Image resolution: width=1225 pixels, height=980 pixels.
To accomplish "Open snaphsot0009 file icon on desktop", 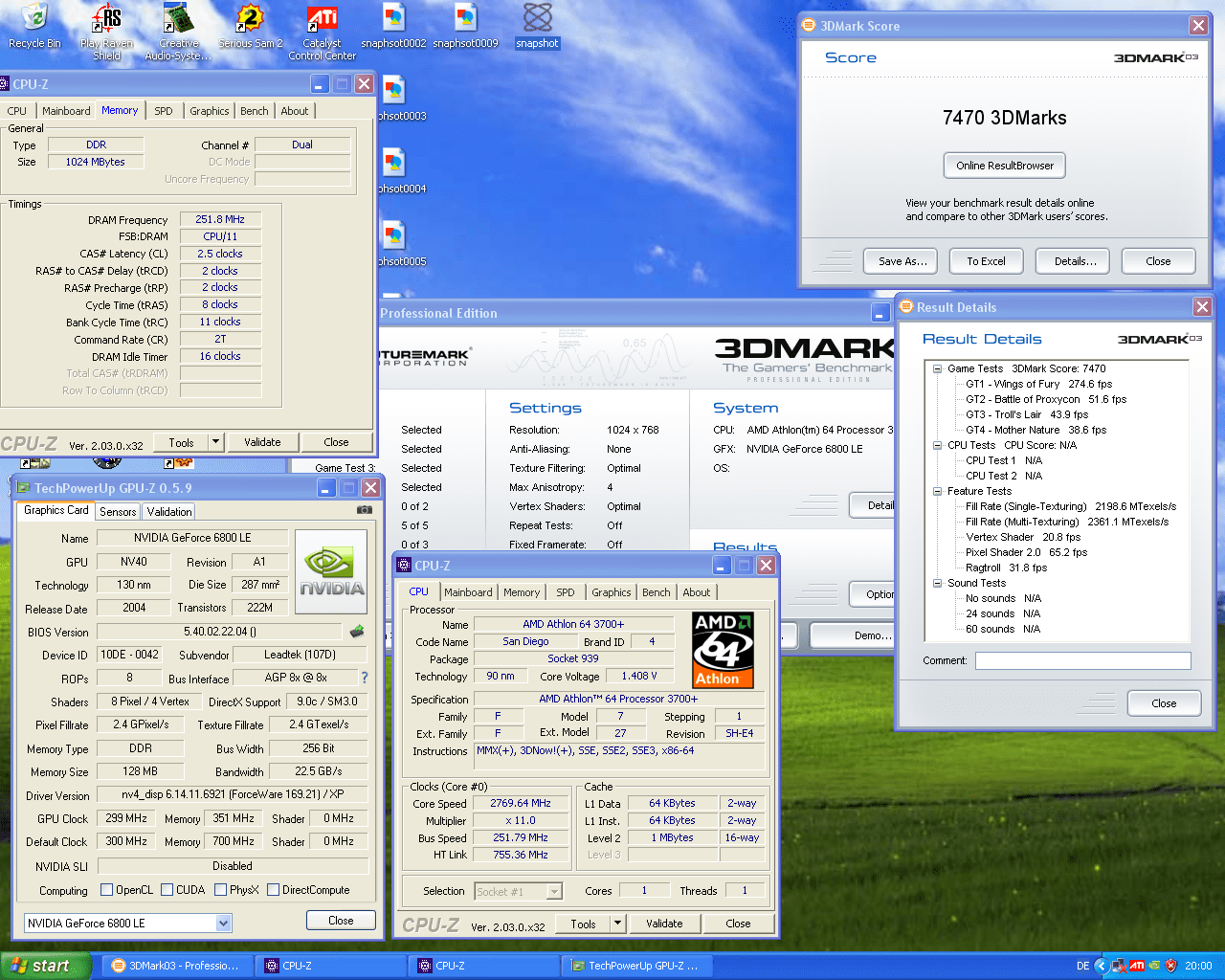I will coord(465,25).
